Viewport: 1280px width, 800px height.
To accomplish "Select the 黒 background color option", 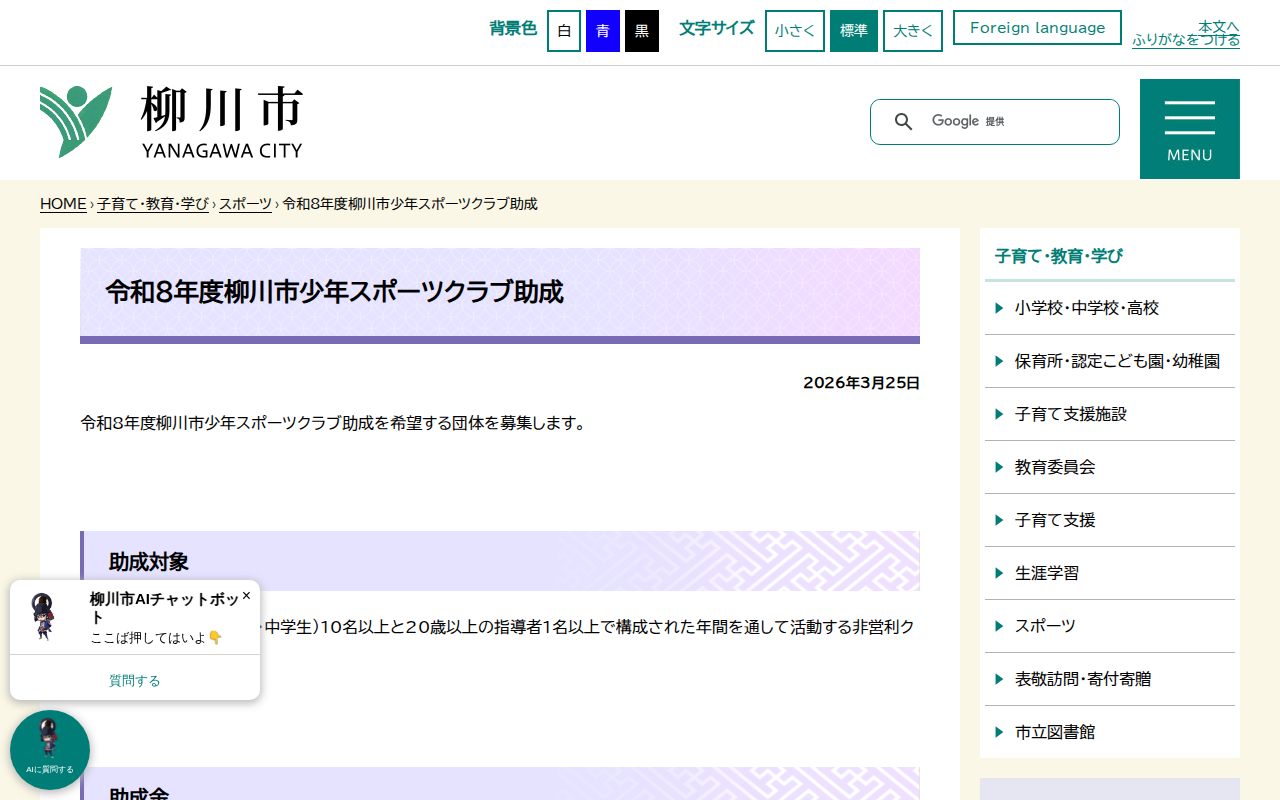I will [641, 30].
